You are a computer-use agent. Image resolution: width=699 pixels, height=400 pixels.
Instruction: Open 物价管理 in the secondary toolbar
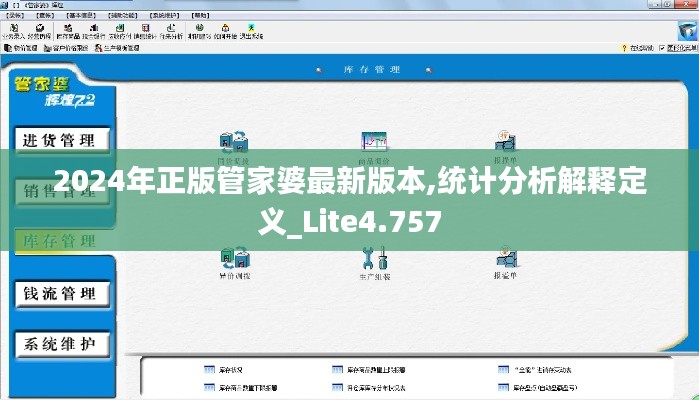(21, 48)
